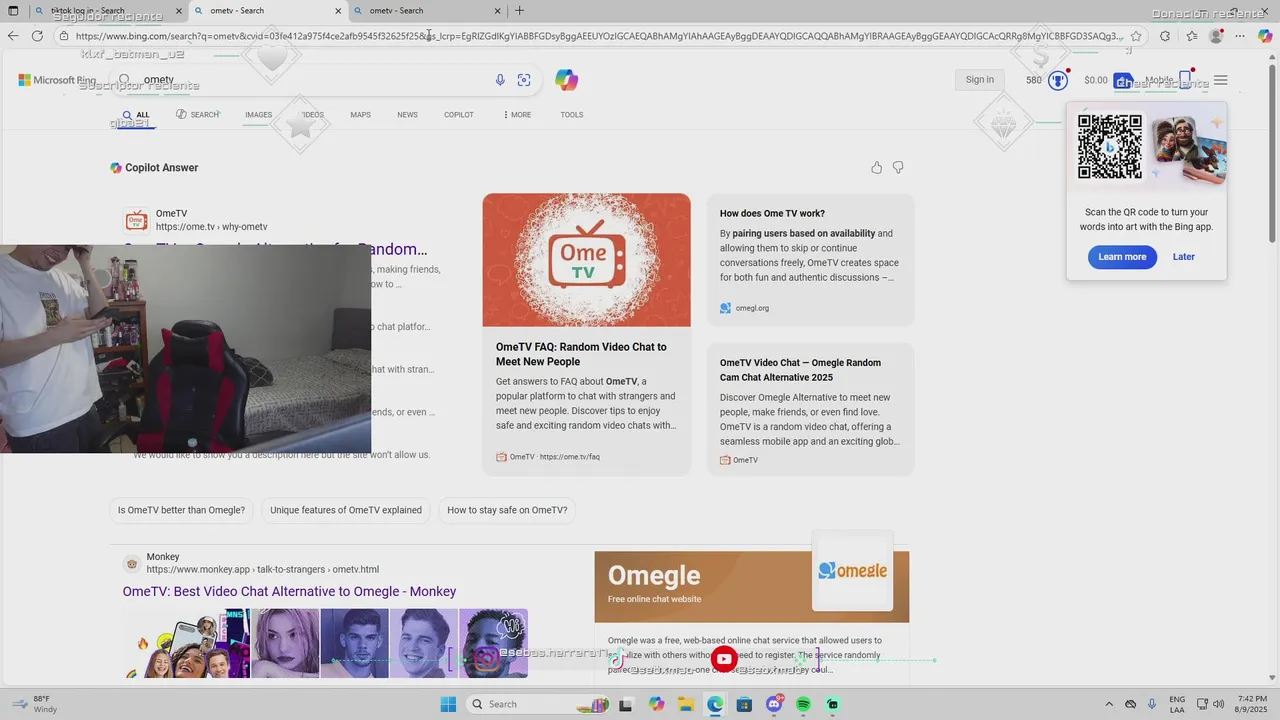Open Monkey result first image thumbnail
The width and height of the screenshot is (1280, 720).
coord(186,643)
